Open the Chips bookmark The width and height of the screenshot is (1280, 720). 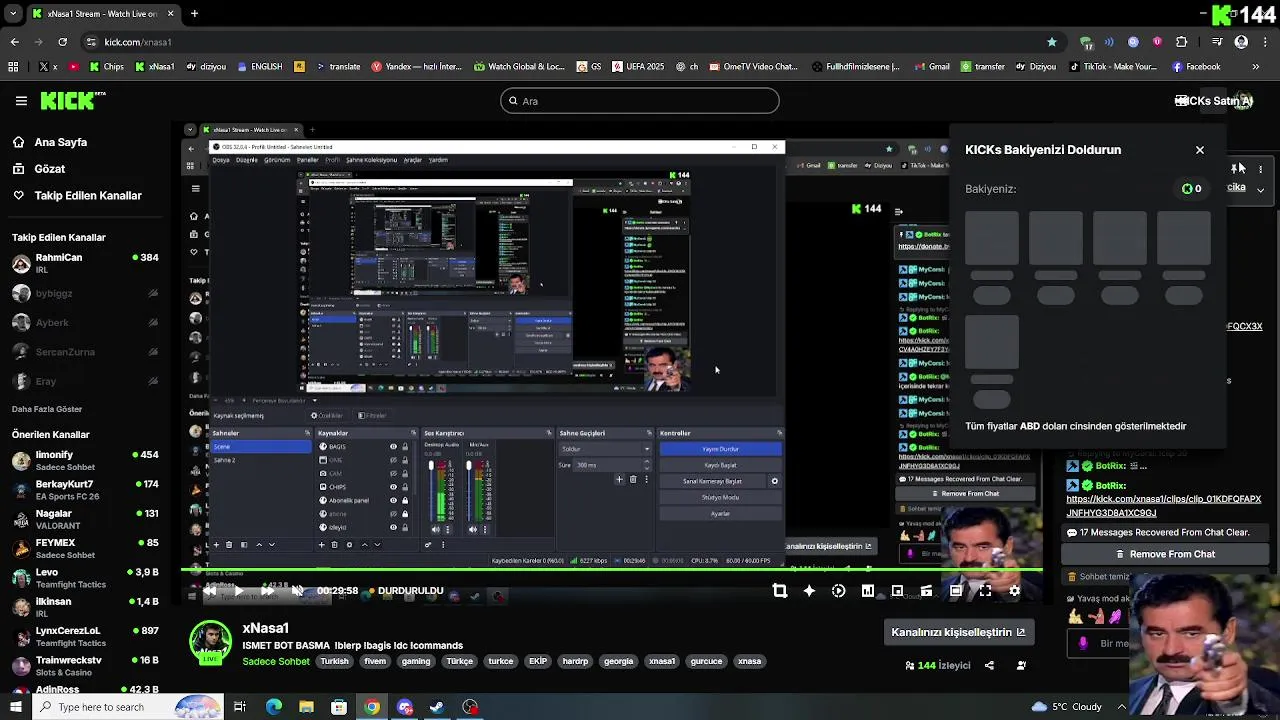click(106, 67)
